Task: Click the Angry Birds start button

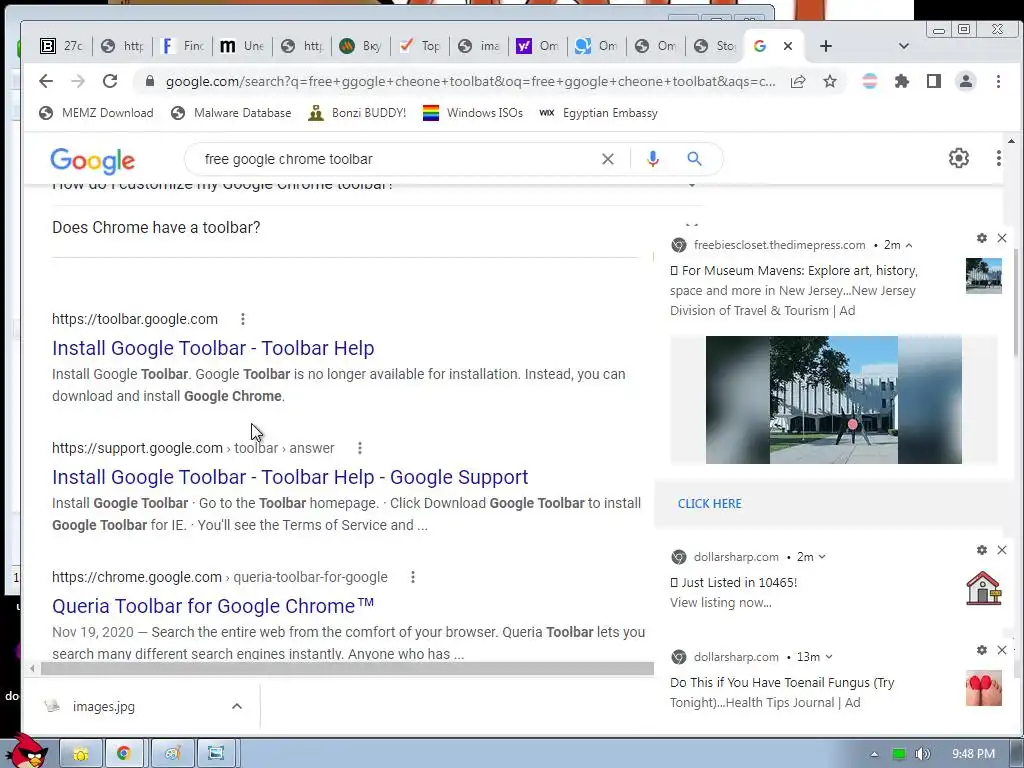Action: (x=28, y=751)
